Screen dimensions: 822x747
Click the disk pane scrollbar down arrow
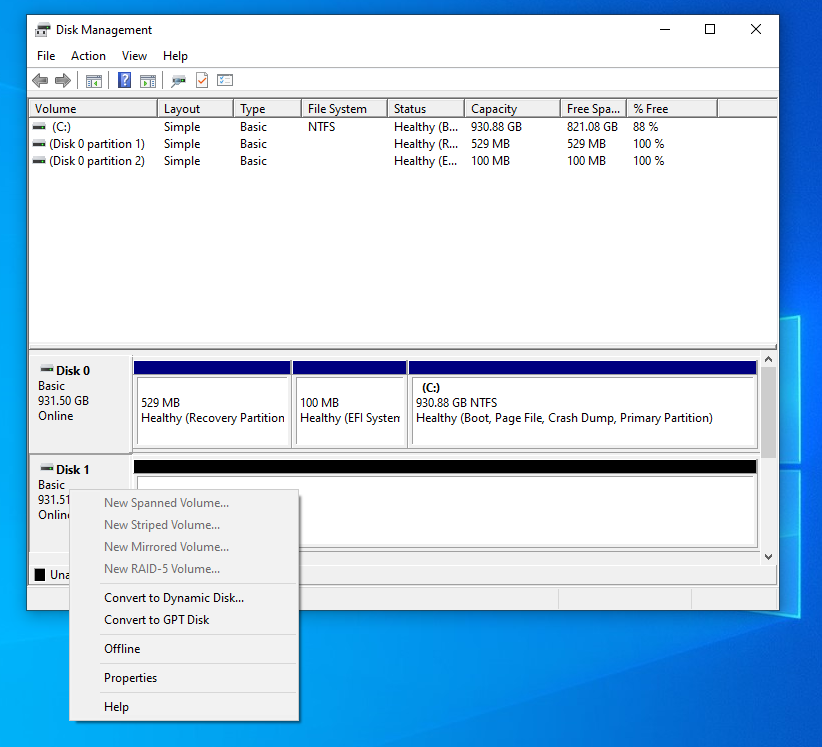click(x=769, y=557)
